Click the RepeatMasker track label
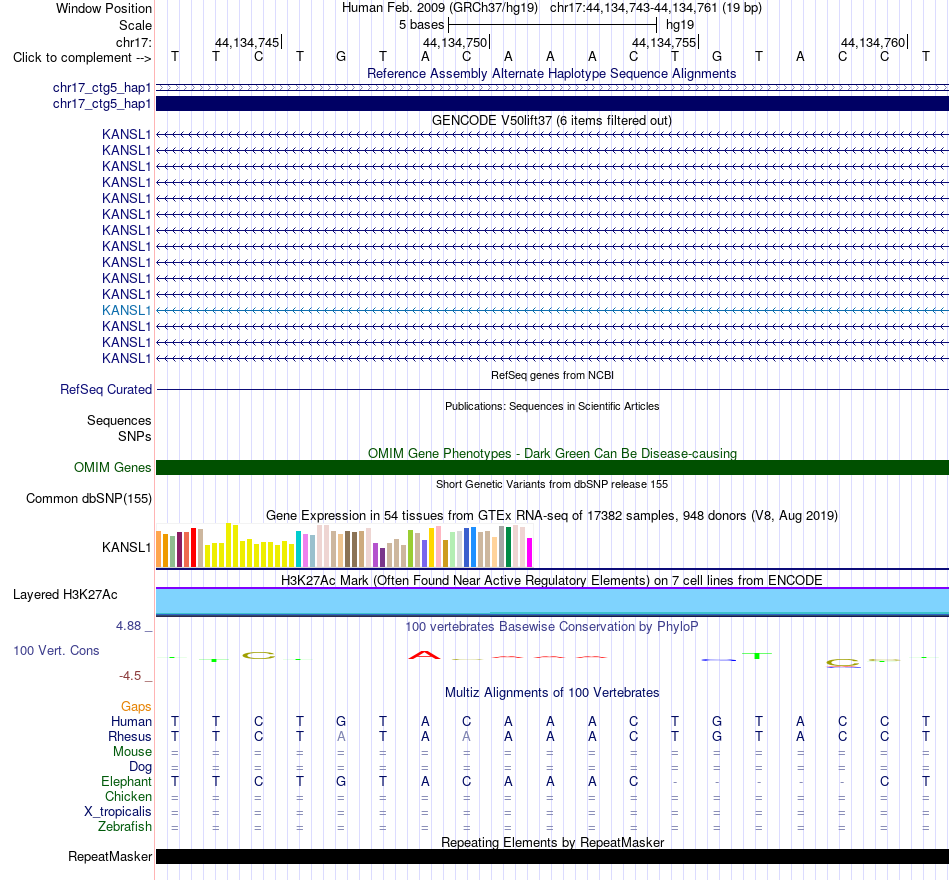Viewport: 950px width, 880px height. (110, 856)
